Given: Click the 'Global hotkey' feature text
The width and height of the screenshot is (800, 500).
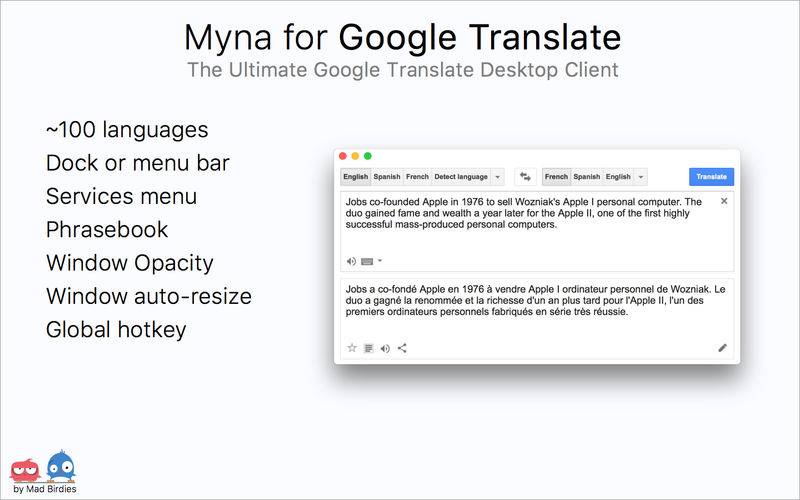Looking at the screenshot, I should (116, 330).
